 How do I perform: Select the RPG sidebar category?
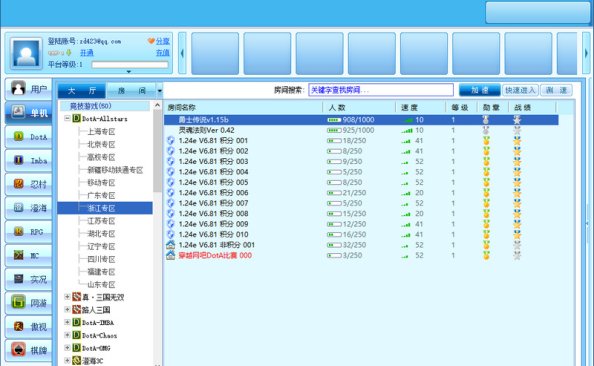click(x=29, y=231)
